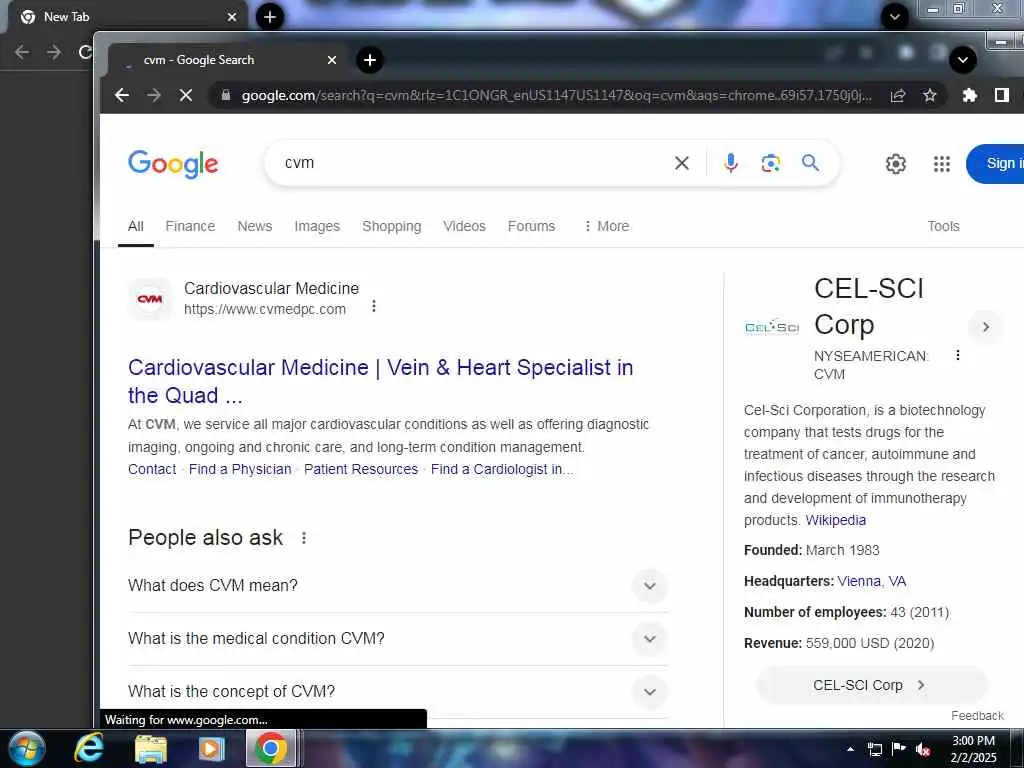Viewport: 1024px width, 768px height.
Task: Close the New Tab tab in the background window
Action: click(x=232, y=17)
